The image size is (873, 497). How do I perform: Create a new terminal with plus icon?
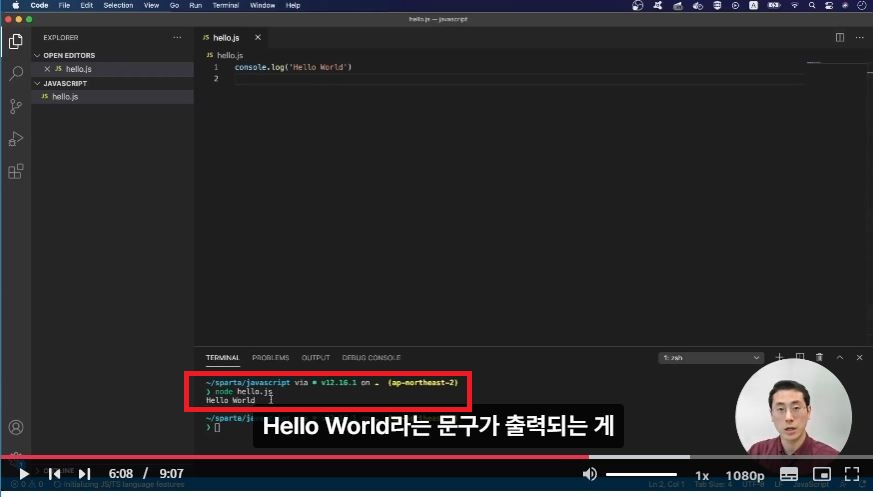[x=779, y=357]
